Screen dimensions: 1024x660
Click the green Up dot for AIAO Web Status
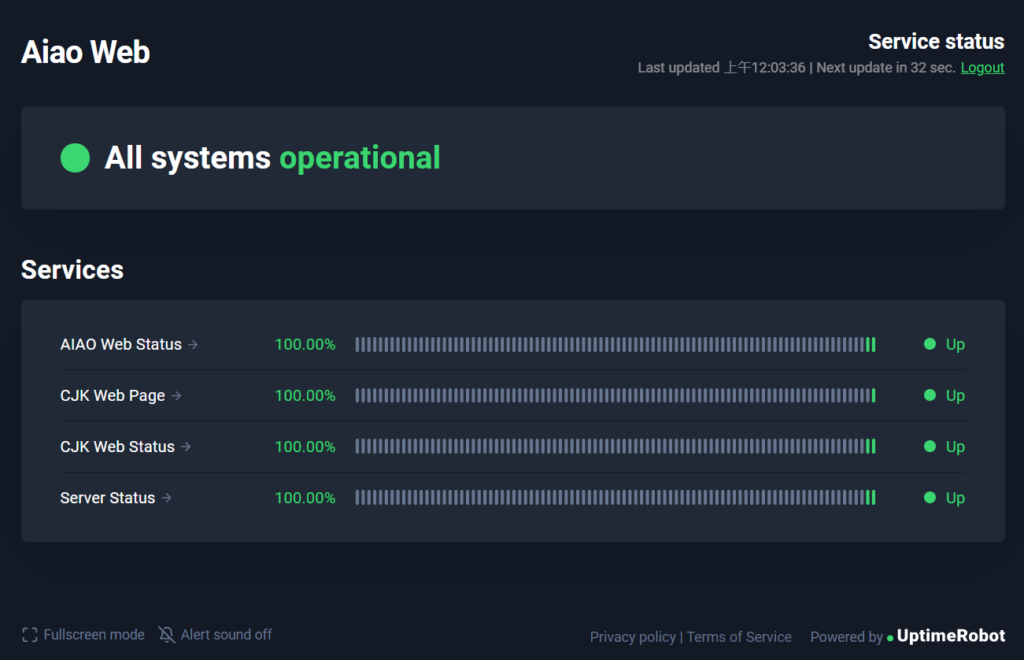930,344
